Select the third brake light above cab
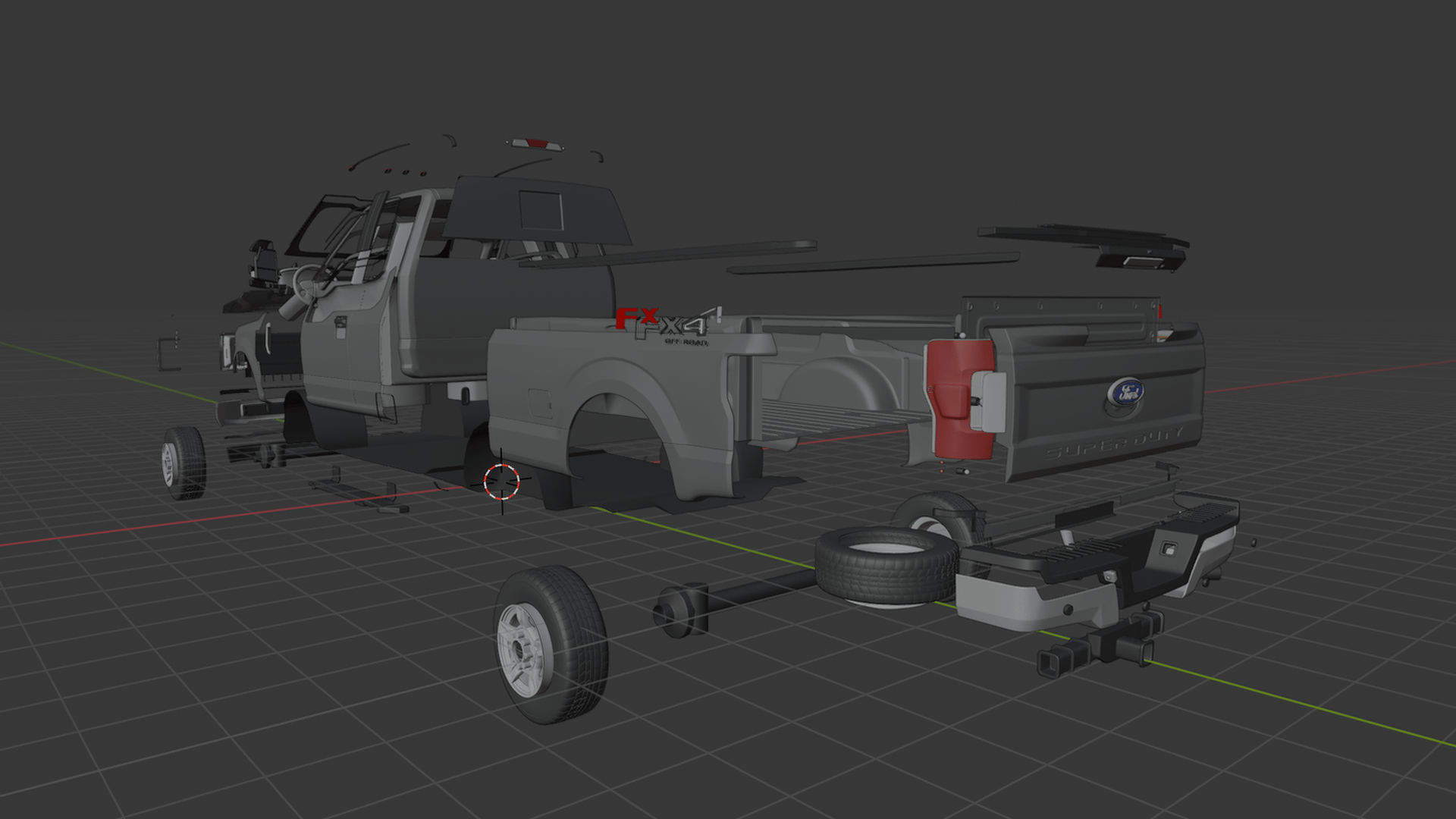 click(x=536, y=144)
